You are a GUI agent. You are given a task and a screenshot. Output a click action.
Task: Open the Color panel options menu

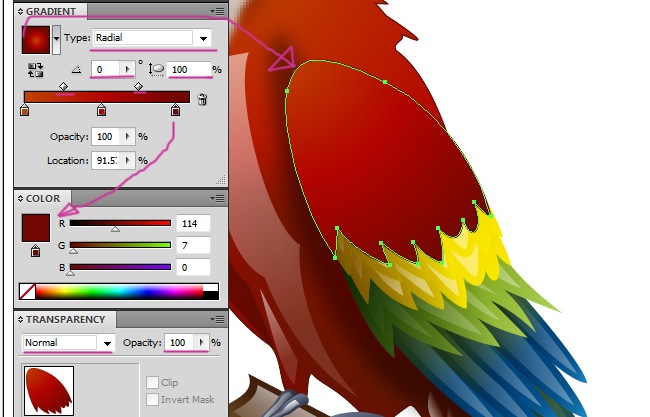tap(217, 199)
